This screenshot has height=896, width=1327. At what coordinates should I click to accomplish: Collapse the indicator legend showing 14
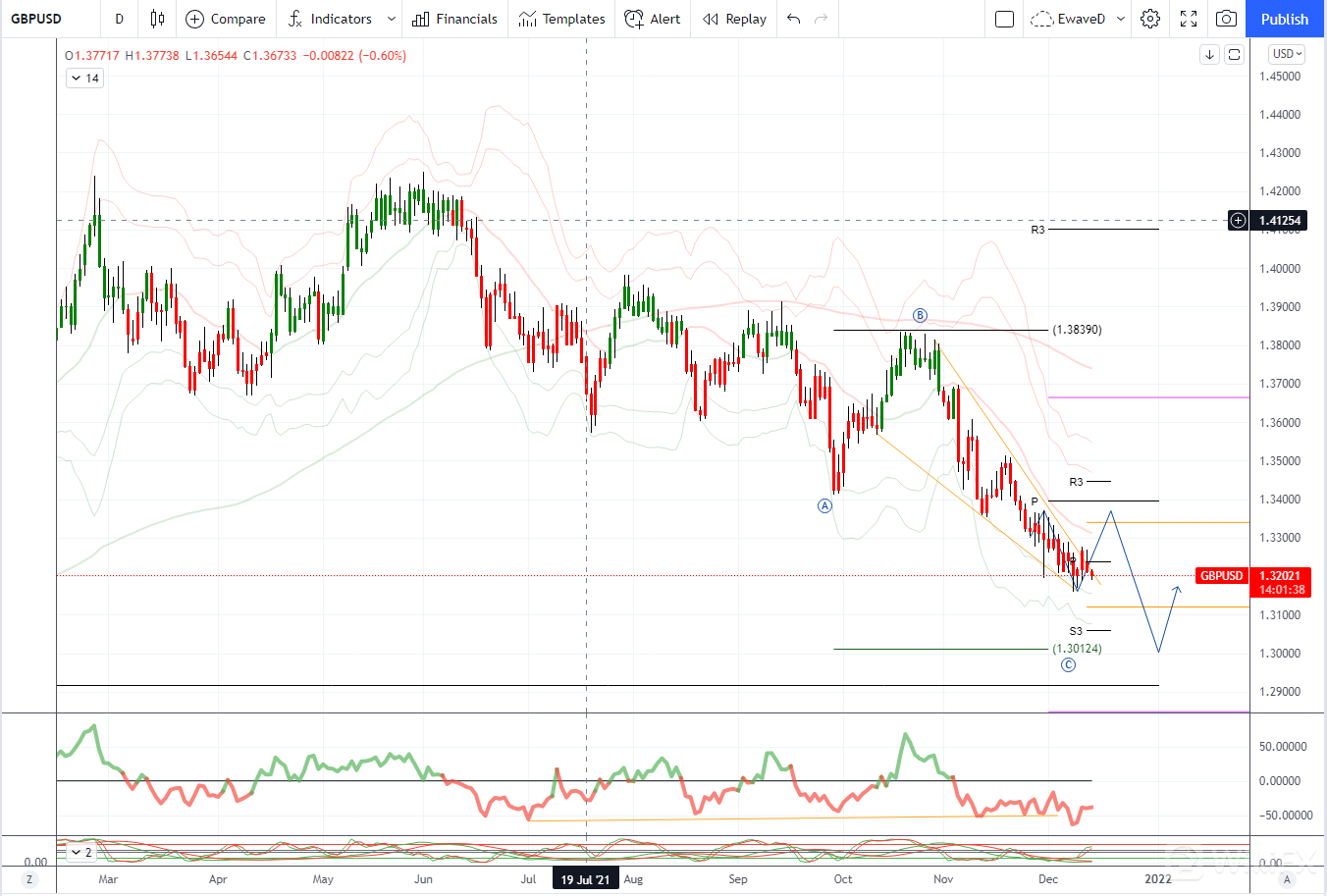[77, 79]
